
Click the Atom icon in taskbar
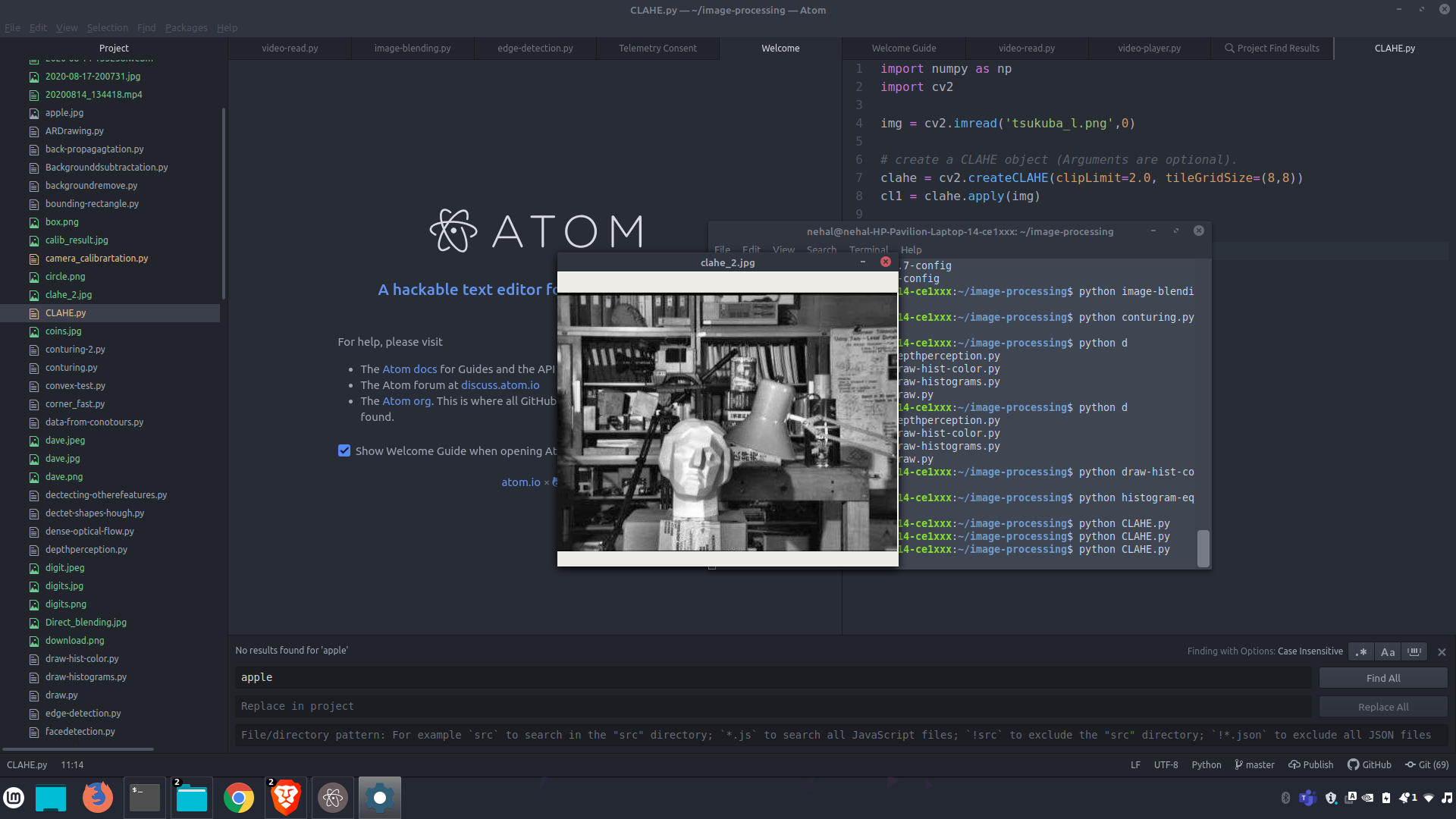click(333, 798)
